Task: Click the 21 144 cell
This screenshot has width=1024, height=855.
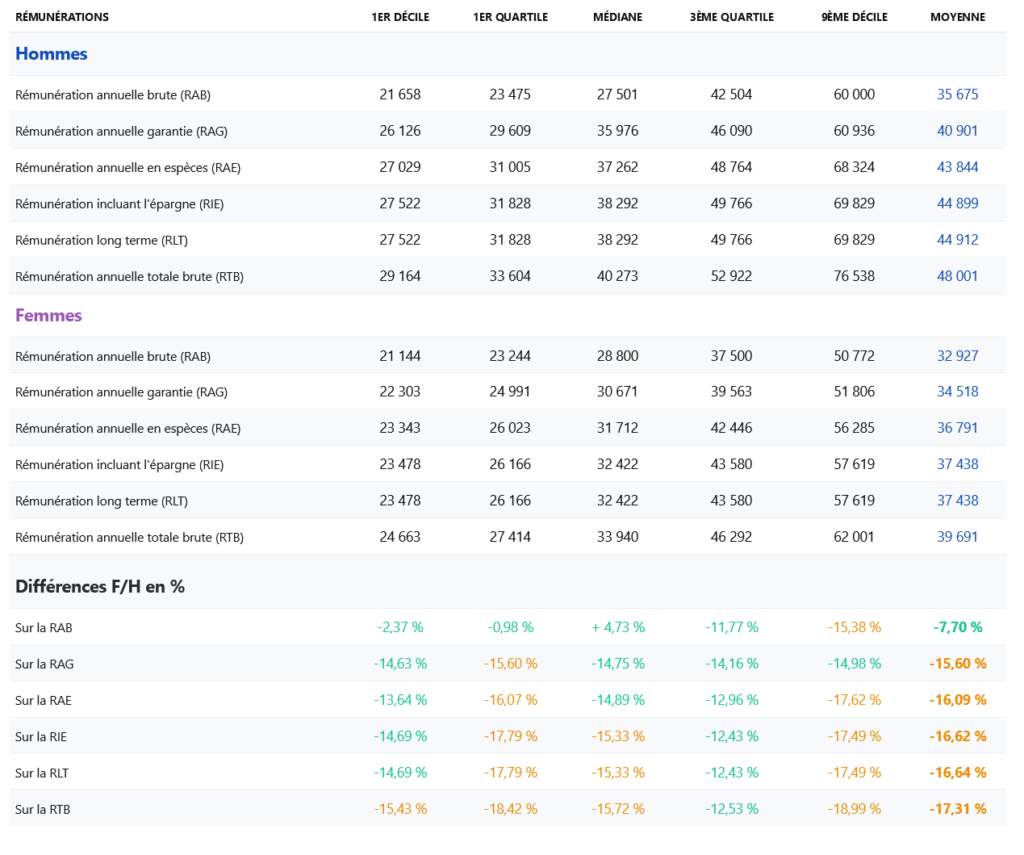Action: point(400,356)
